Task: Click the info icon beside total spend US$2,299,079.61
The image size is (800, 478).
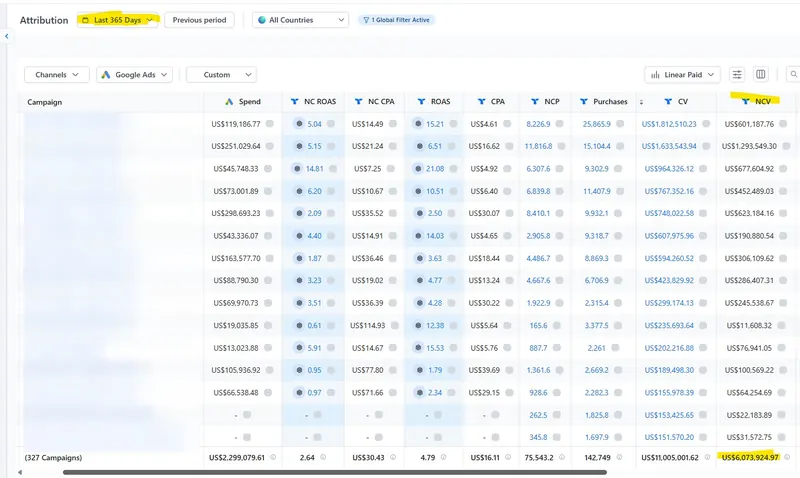Action: [x=273, y=457]
